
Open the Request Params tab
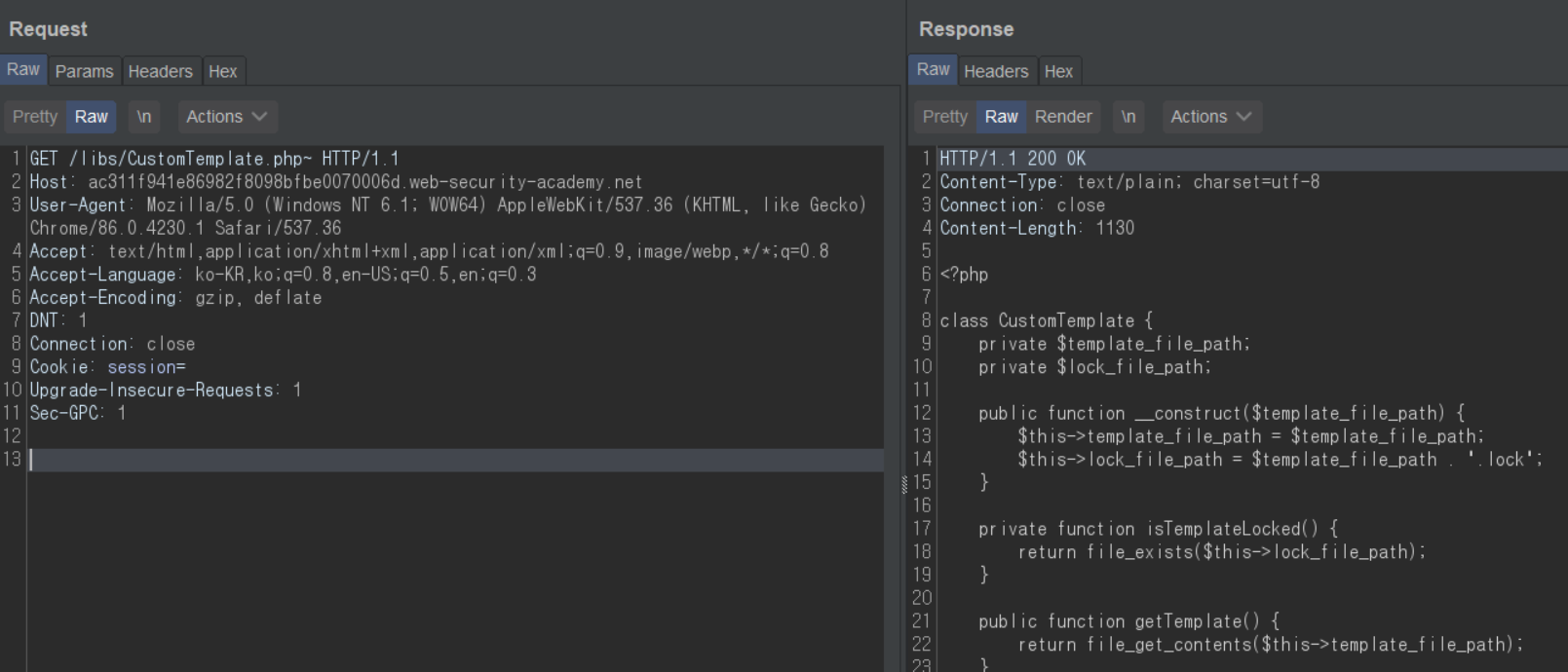point(84,71)
